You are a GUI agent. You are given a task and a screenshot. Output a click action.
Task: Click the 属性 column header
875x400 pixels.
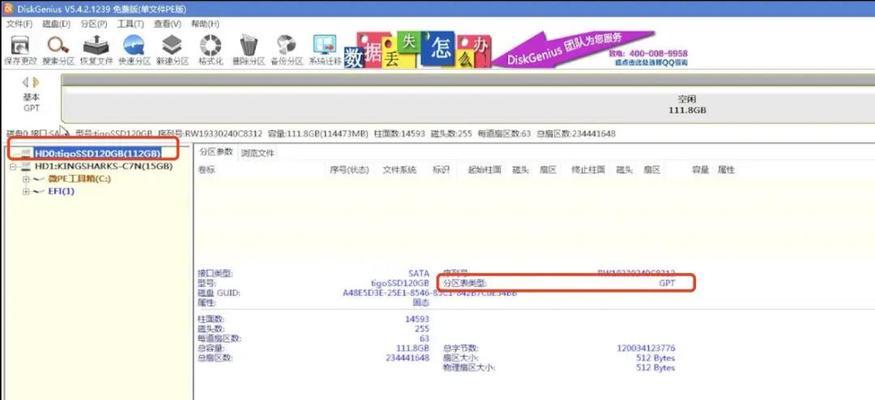(x=726, y=170)
